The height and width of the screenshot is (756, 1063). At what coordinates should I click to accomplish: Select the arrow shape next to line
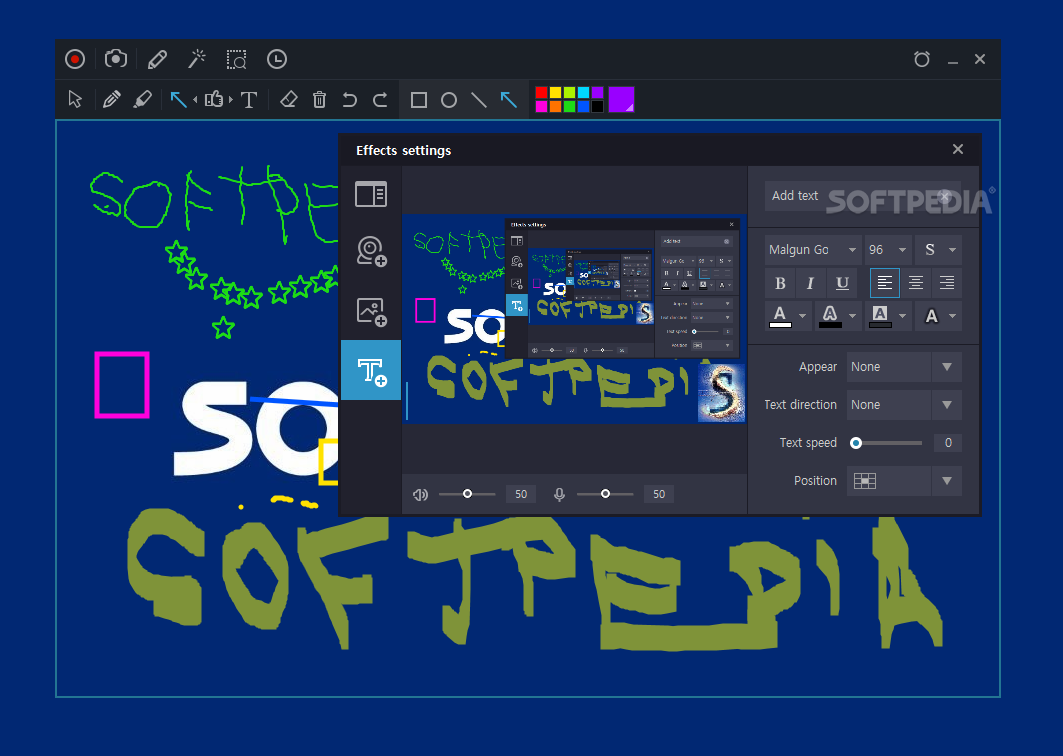(508, 100)
